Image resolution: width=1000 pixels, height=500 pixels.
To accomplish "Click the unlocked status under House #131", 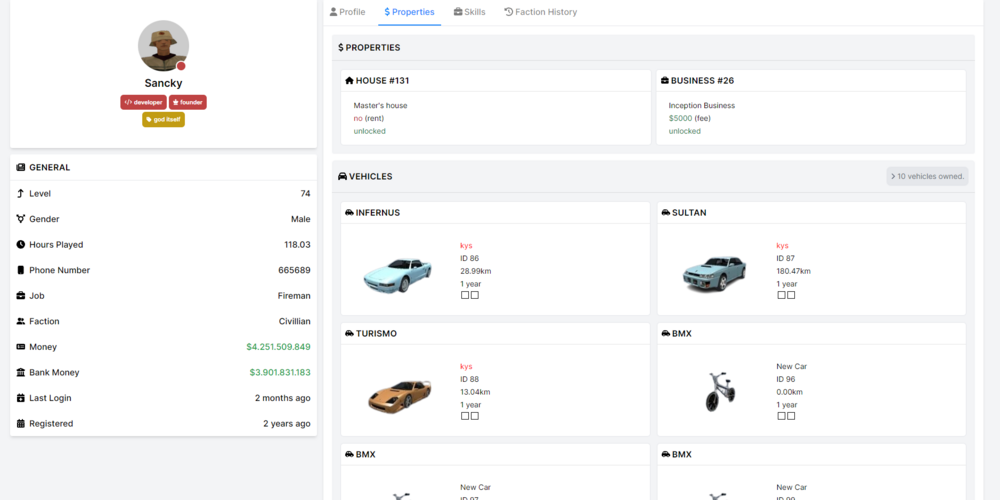I will 369,131.
